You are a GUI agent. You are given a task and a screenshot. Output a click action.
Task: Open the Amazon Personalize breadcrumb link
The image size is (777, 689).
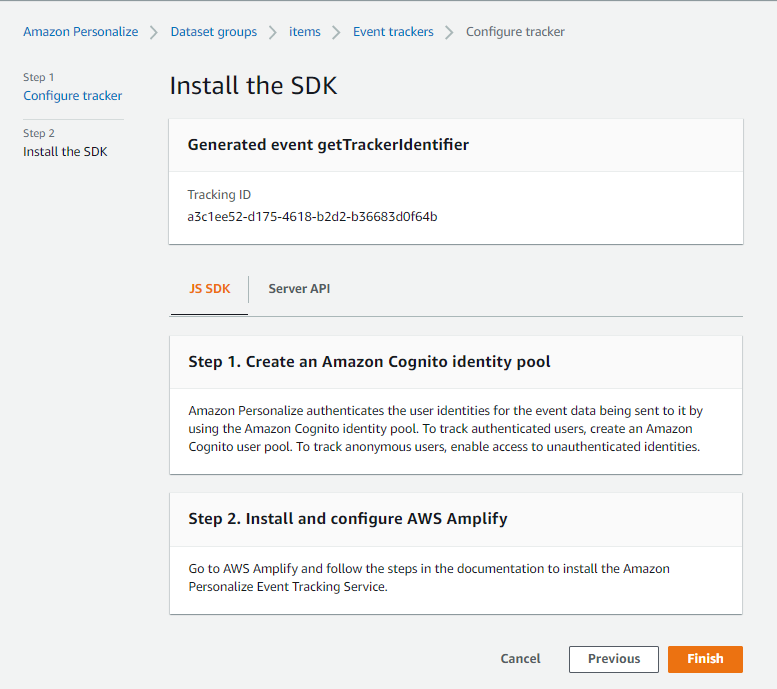pyautogui.click(x=81, y=32)
